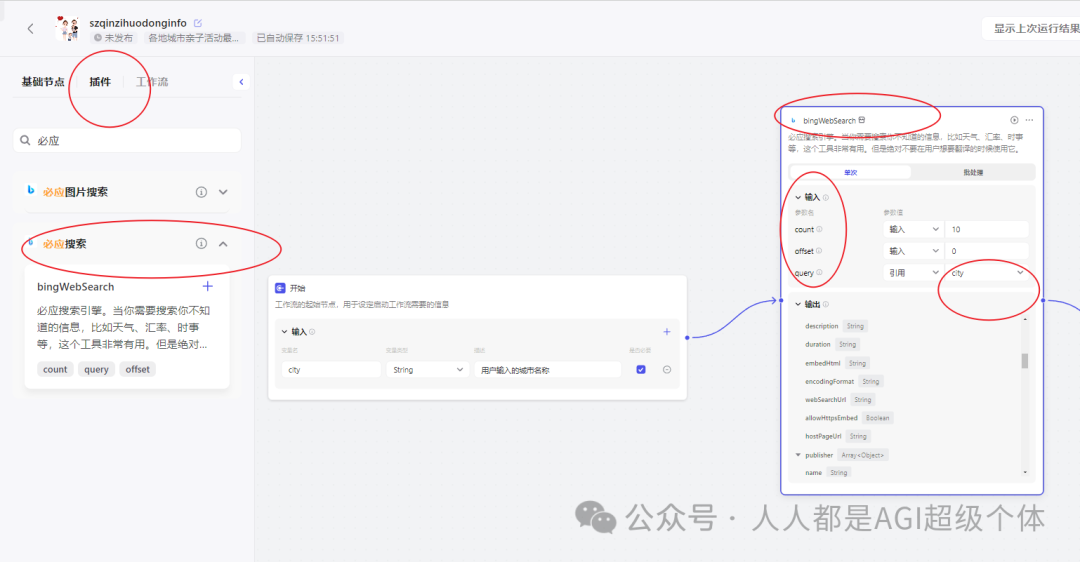Collapse the 开始 node 输入 section
This screenshot has height=562, width=1080.
point(284,332)
